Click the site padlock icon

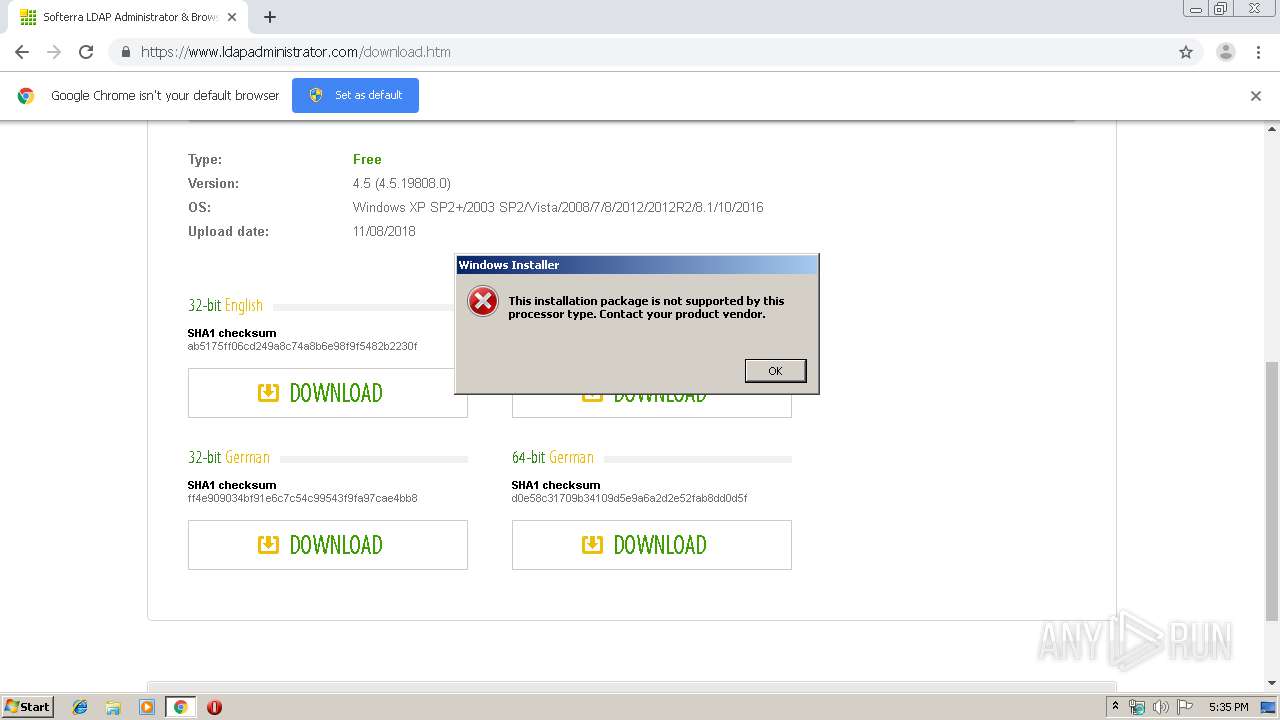[x=125, y=52]
